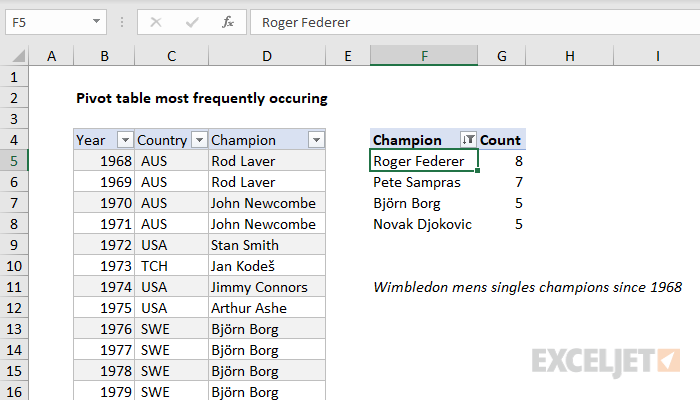Click the formula bar expand dots handle
This screenshot has width=700, height=400.
pyautogui.click(x=122, y=22)
